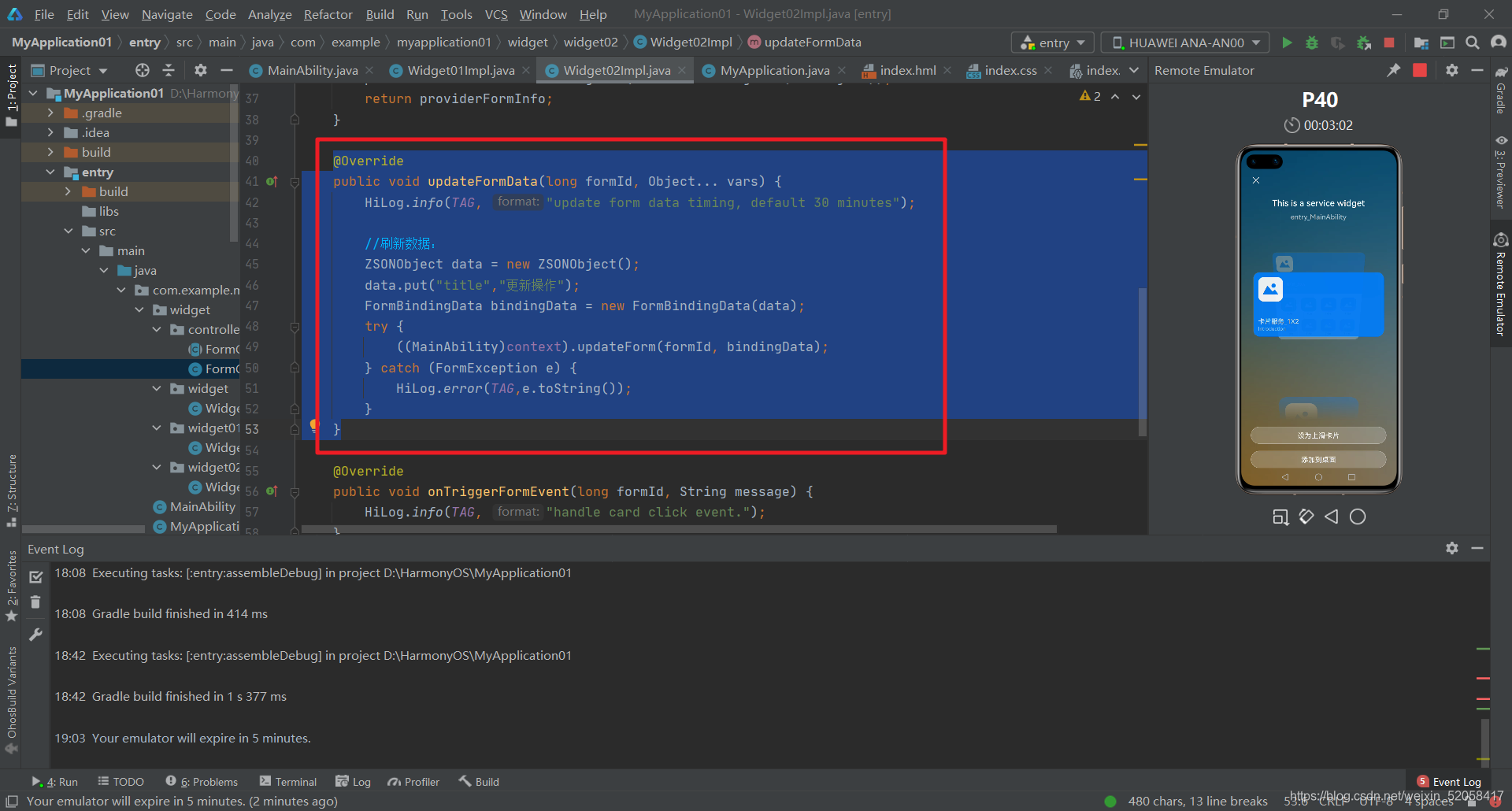Open the Refactor menu
1512x811 pixels.
pos(328,14)
